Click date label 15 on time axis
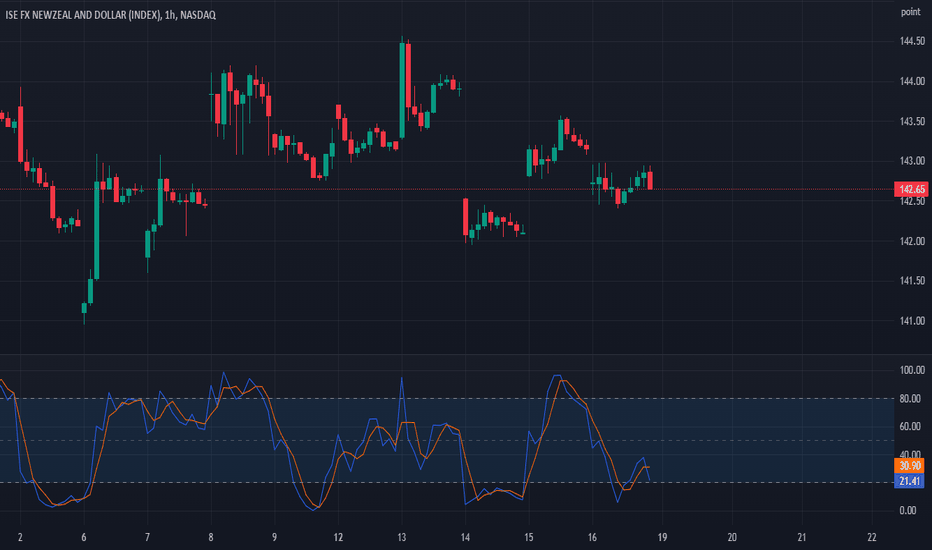Screen dimensions: 932x550 [x=529, y=537]
